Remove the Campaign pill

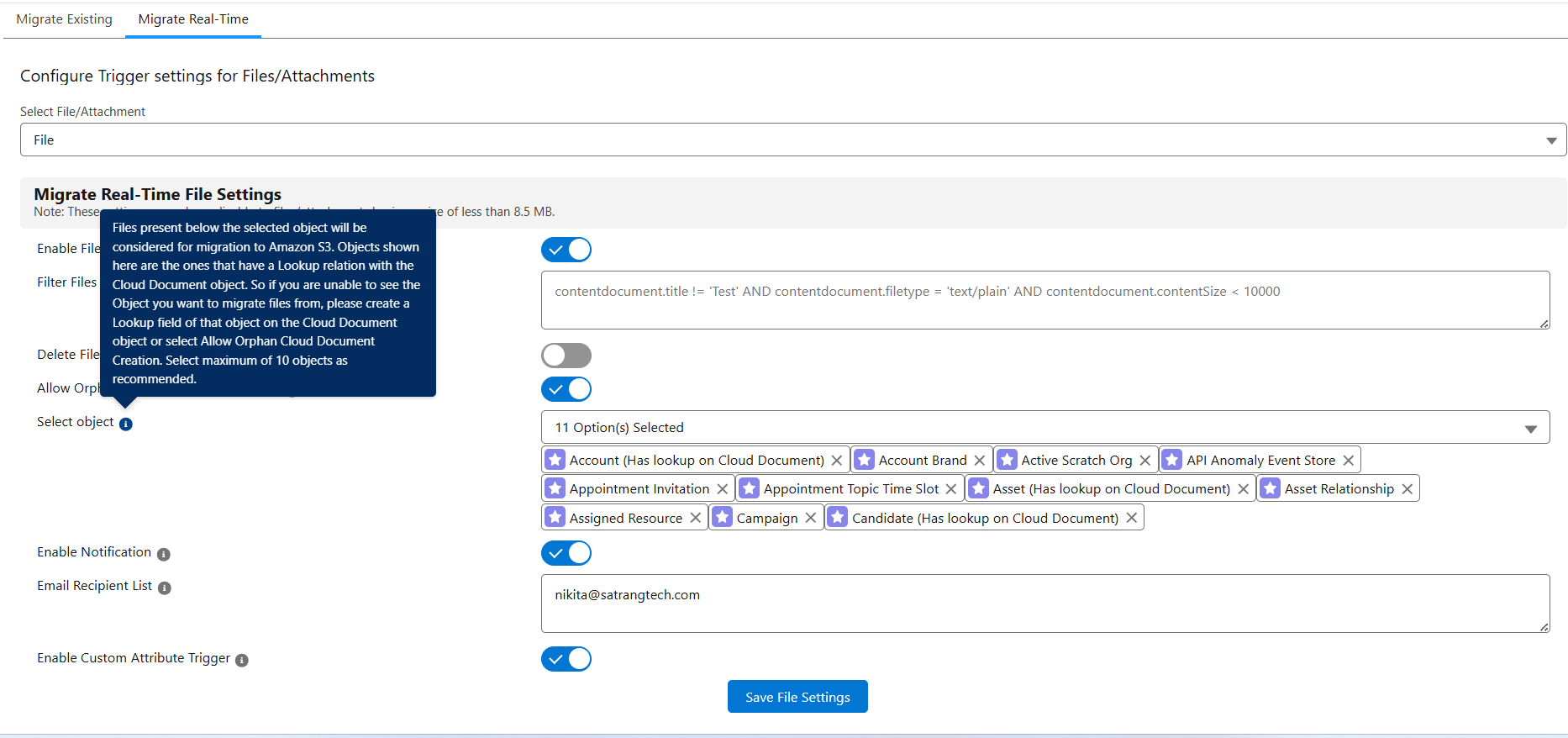click(x=811, y=518)
